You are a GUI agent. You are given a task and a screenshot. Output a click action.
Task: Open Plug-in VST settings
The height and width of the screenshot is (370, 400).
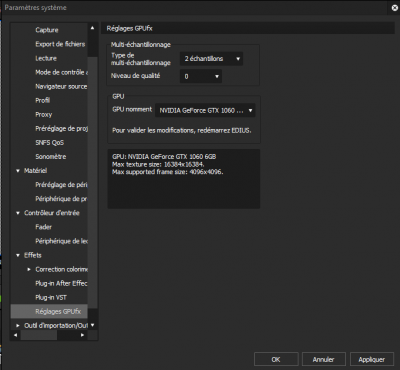click(51, 297)
